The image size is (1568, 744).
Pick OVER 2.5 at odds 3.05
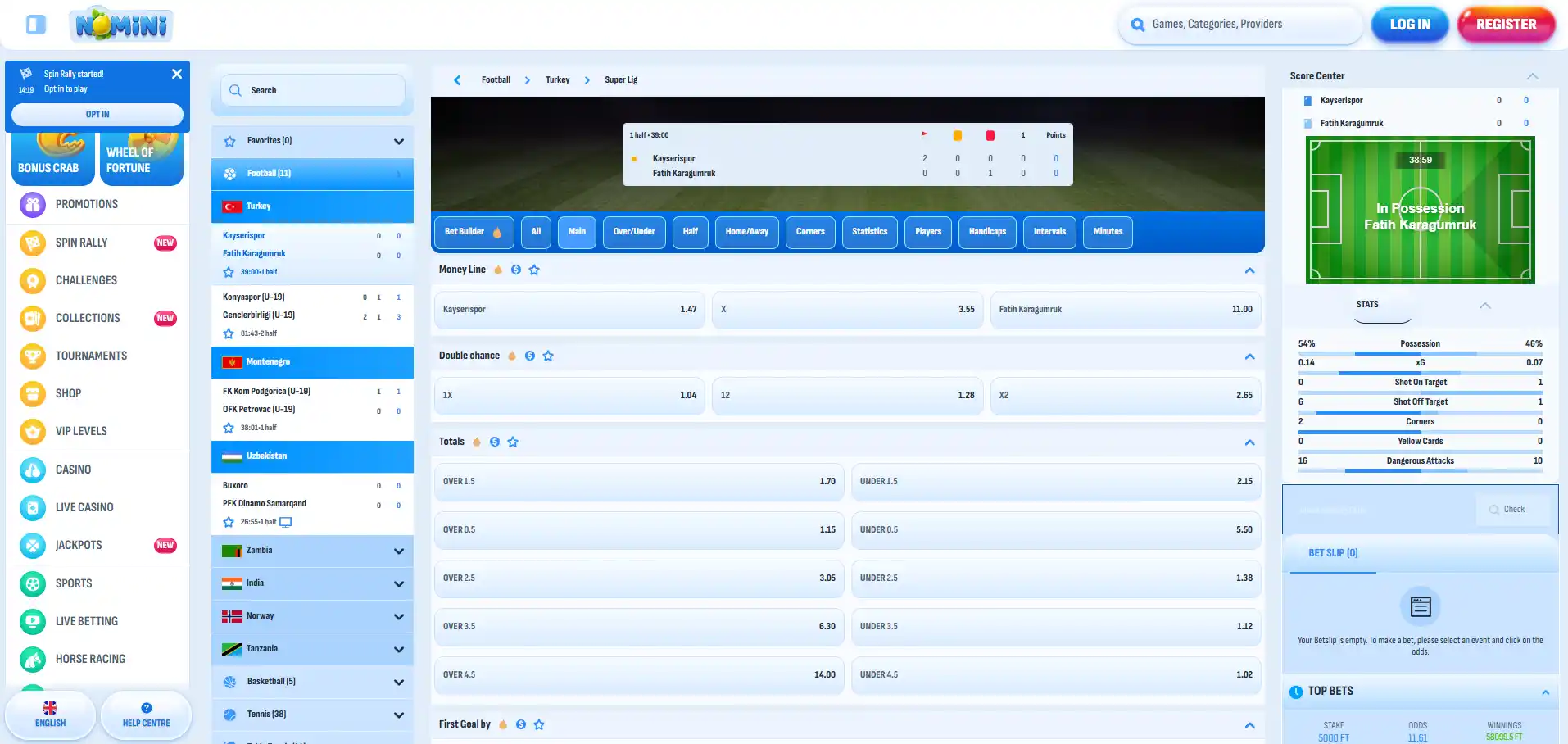click(639, 578)
